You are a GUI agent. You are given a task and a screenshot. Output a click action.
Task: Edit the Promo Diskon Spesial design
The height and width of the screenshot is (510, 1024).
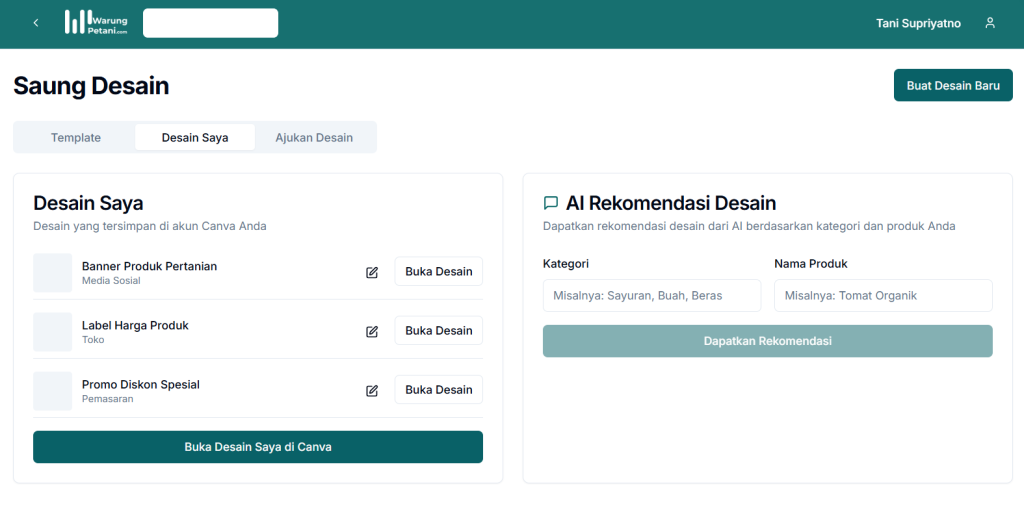coord(372,390)
